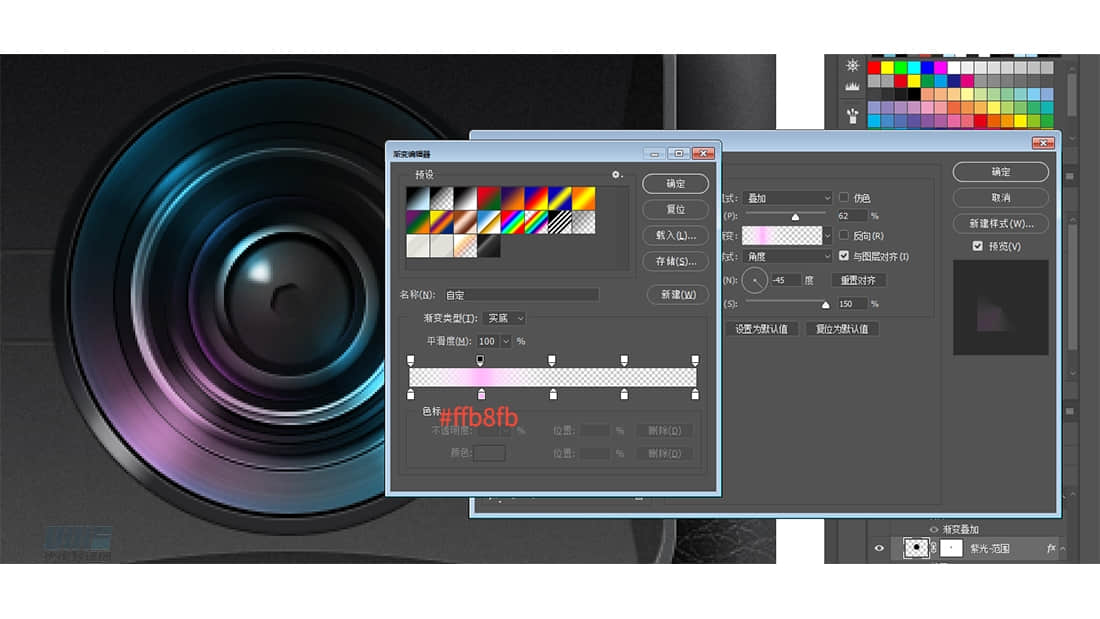Click 新建样式(W)... button
Image resolution: width=1100 pixels, height=619 pixels.
click(1001, 223)
